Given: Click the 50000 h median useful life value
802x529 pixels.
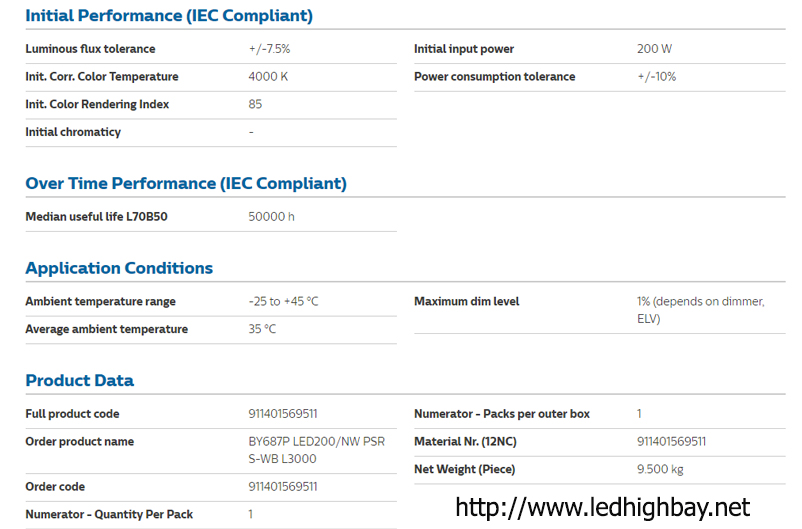Looking at the screenshot, I should [x=271, y=216].
